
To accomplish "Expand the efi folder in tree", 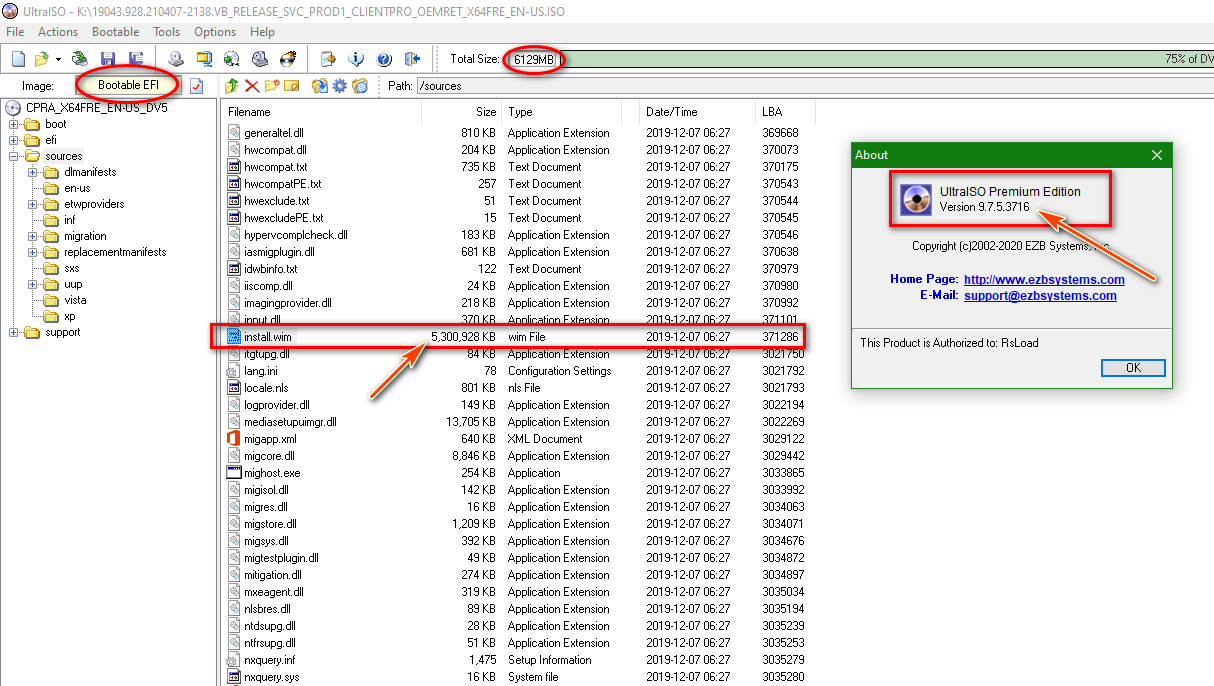I will click(x=14, y=140).
